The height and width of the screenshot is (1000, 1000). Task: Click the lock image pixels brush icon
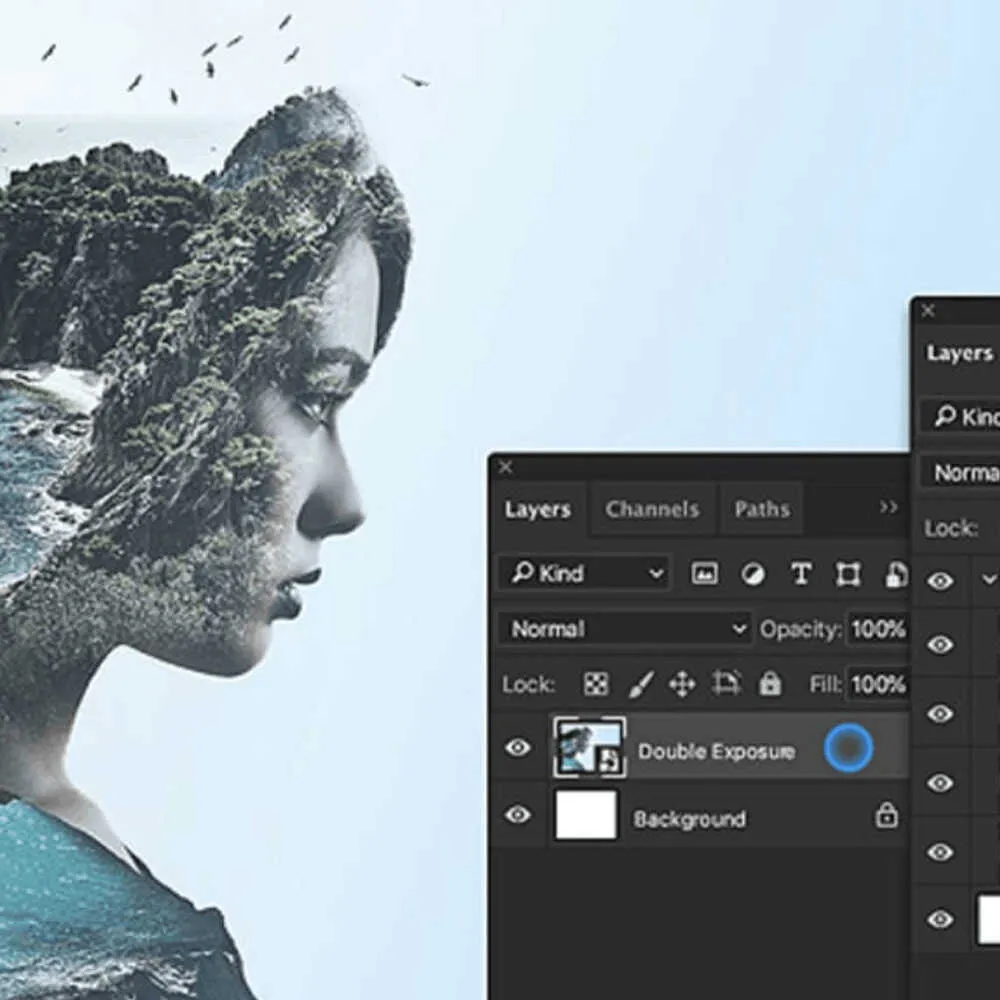point(640,685)
